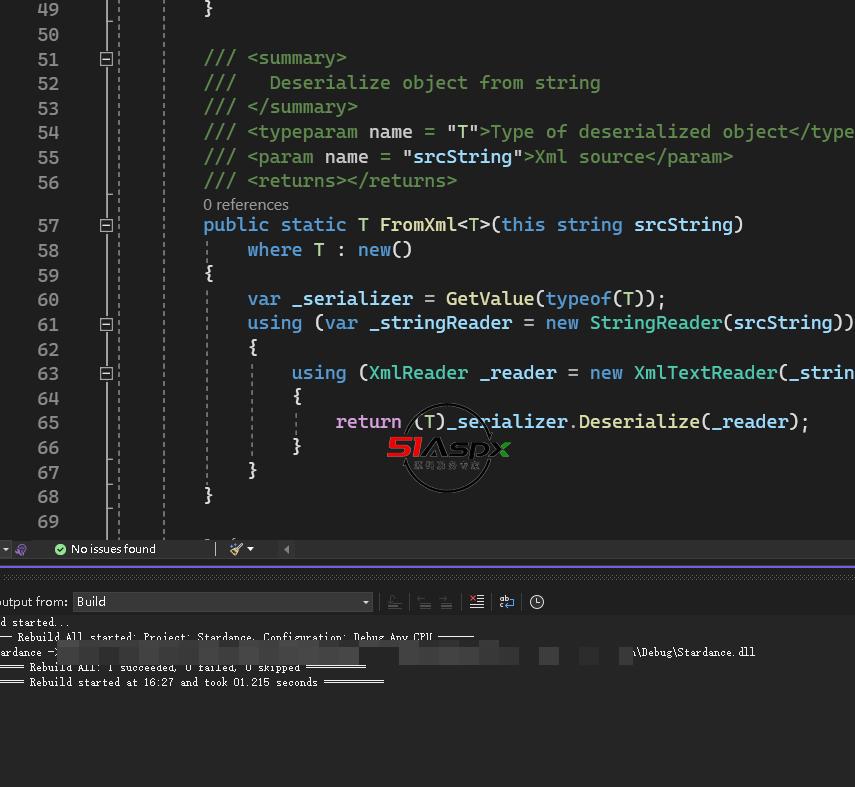Viewport: 855px width, 787px height.
Task: Click the "Rebuild started at 16:27" output line
Action: pyautogui.click(x=192, y=682)
